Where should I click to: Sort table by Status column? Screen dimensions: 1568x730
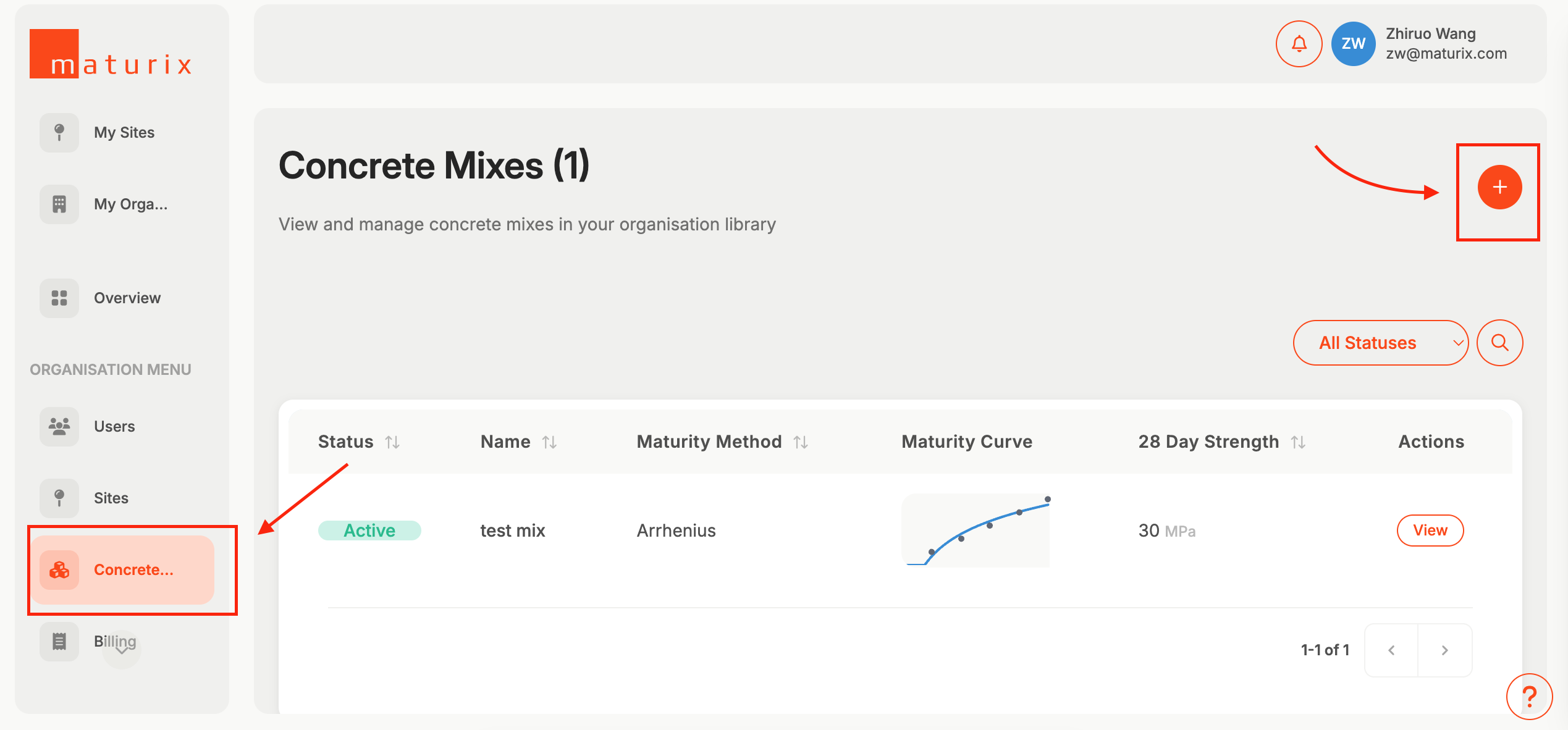click(392, 442)
